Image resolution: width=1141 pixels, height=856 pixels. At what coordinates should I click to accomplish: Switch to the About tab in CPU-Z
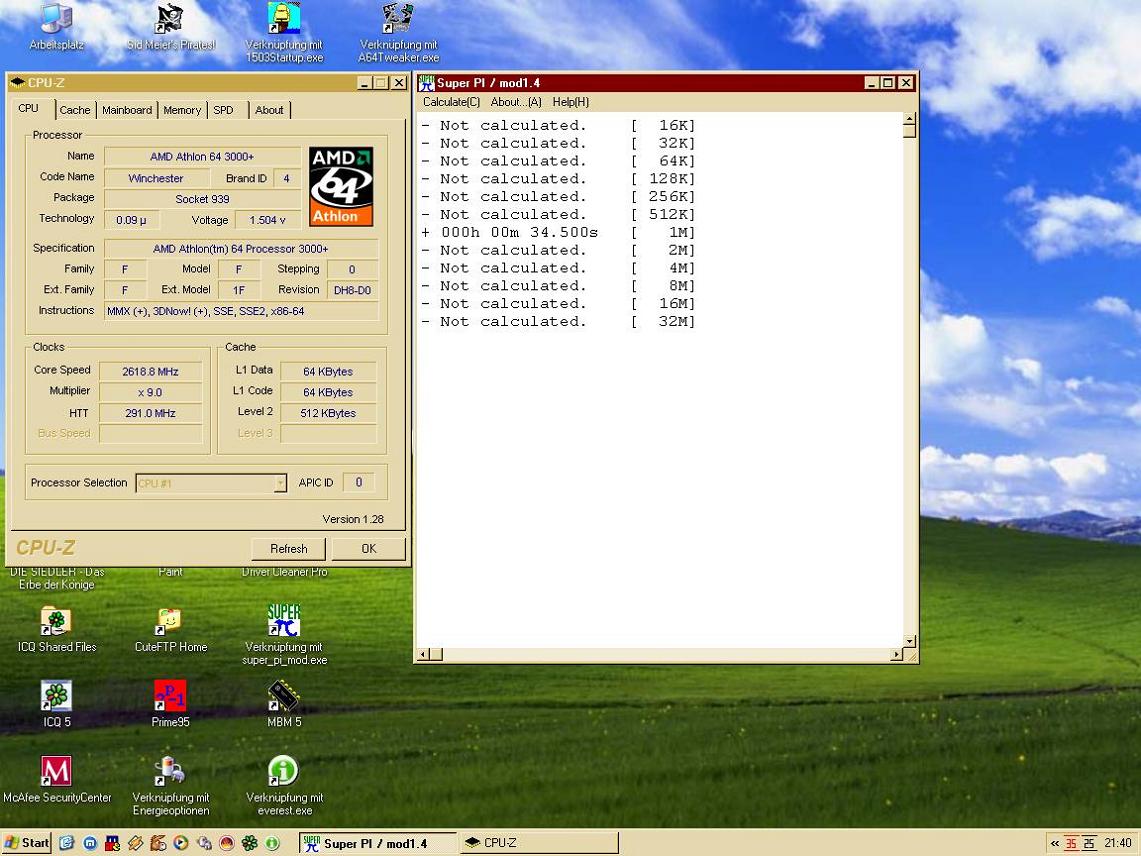pyautogui.click(x=269, y=110)
